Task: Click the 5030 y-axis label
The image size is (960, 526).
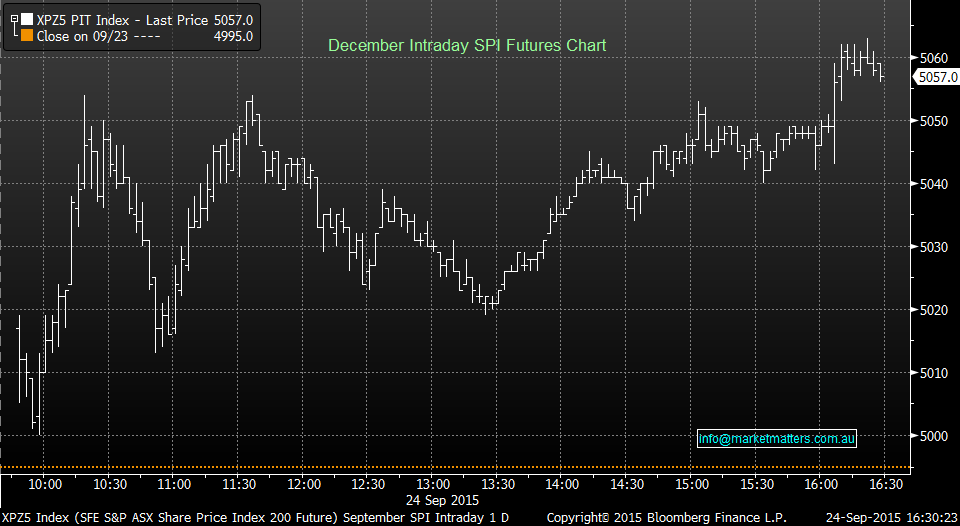Action: (934, 247)
